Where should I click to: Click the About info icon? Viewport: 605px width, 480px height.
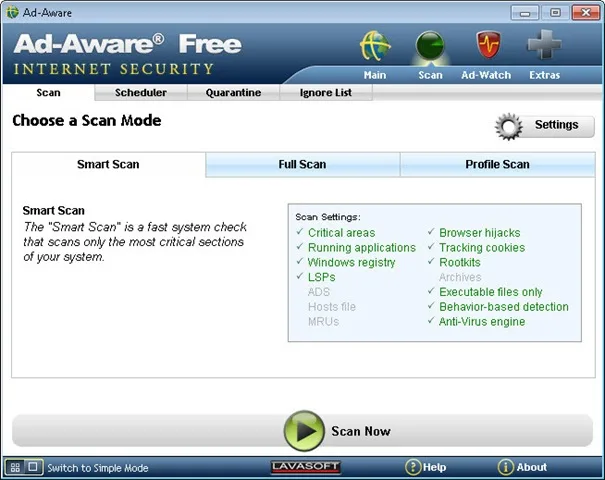pyautogui.click(x=505, y=467)
